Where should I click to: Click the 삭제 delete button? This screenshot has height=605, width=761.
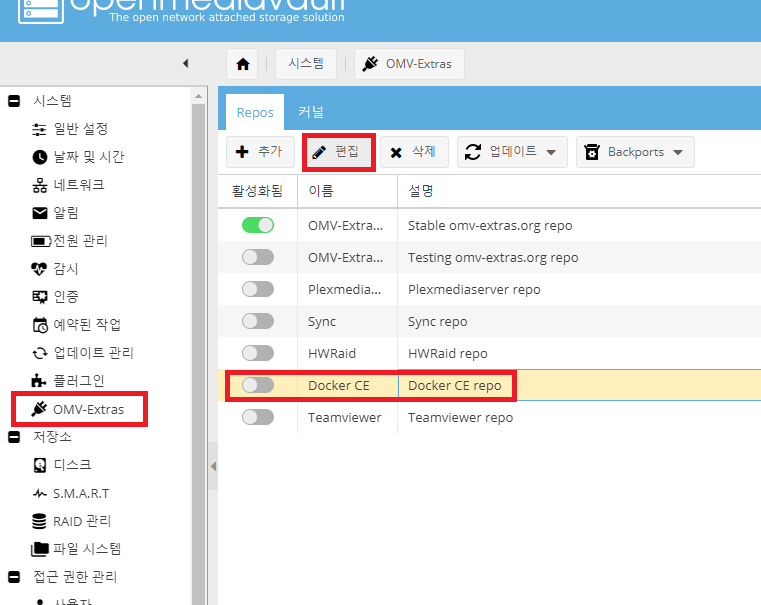[x=414, y=152]
